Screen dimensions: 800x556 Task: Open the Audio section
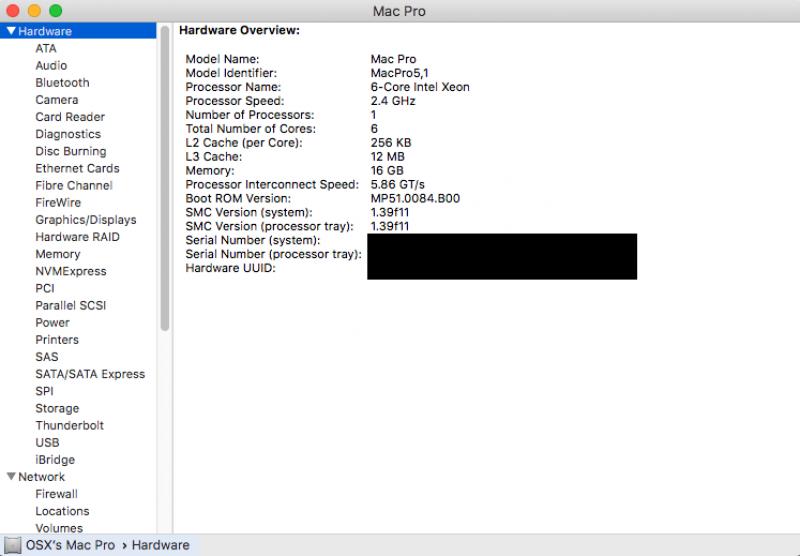tap(51, 65)
